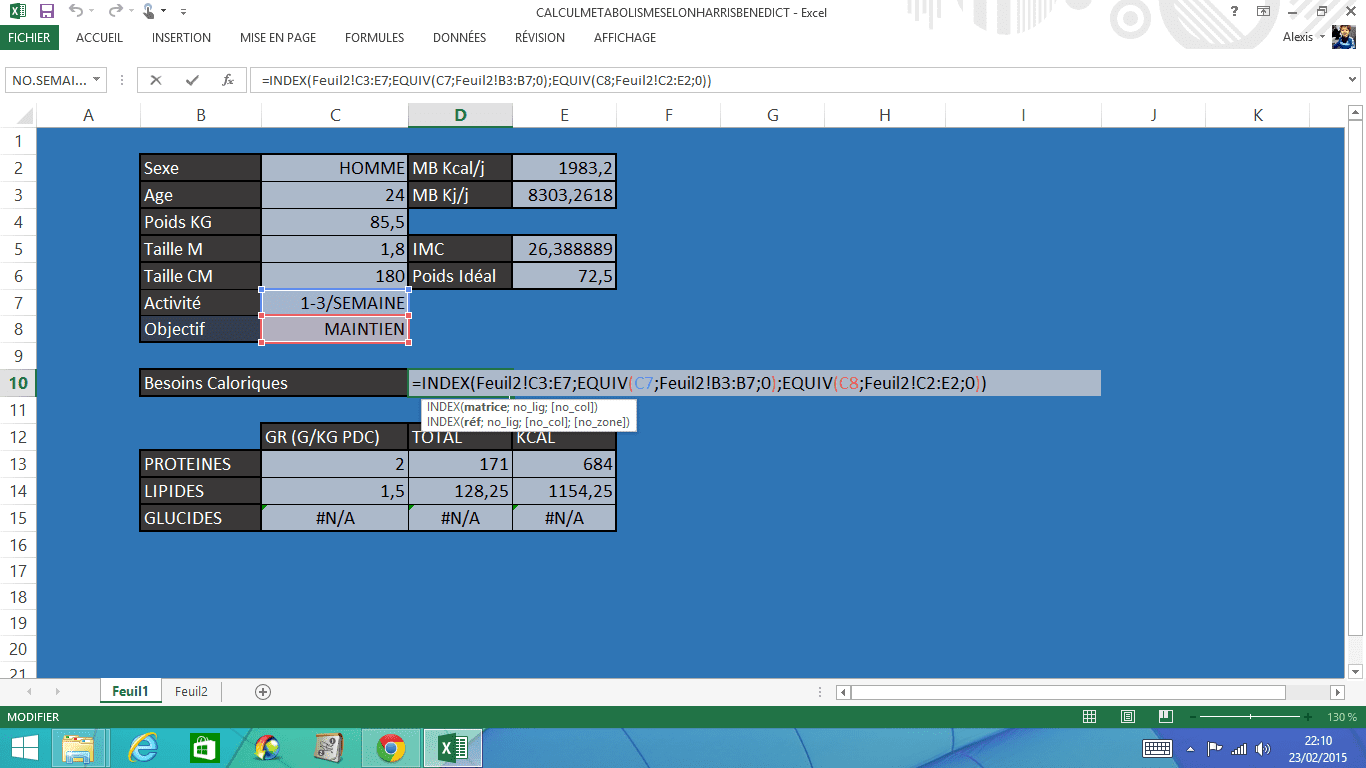Open the undo history dropdown
This screenshot has width=1366, height=768.
[92, 12]
